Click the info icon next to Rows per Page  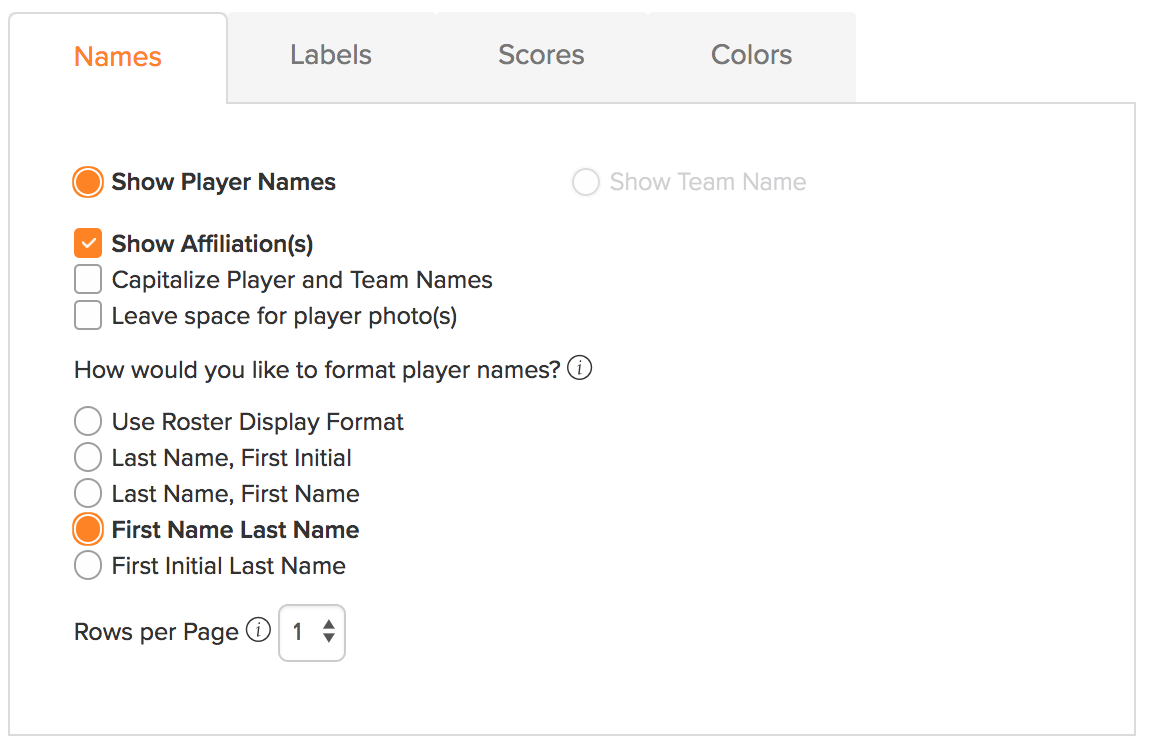258,629
